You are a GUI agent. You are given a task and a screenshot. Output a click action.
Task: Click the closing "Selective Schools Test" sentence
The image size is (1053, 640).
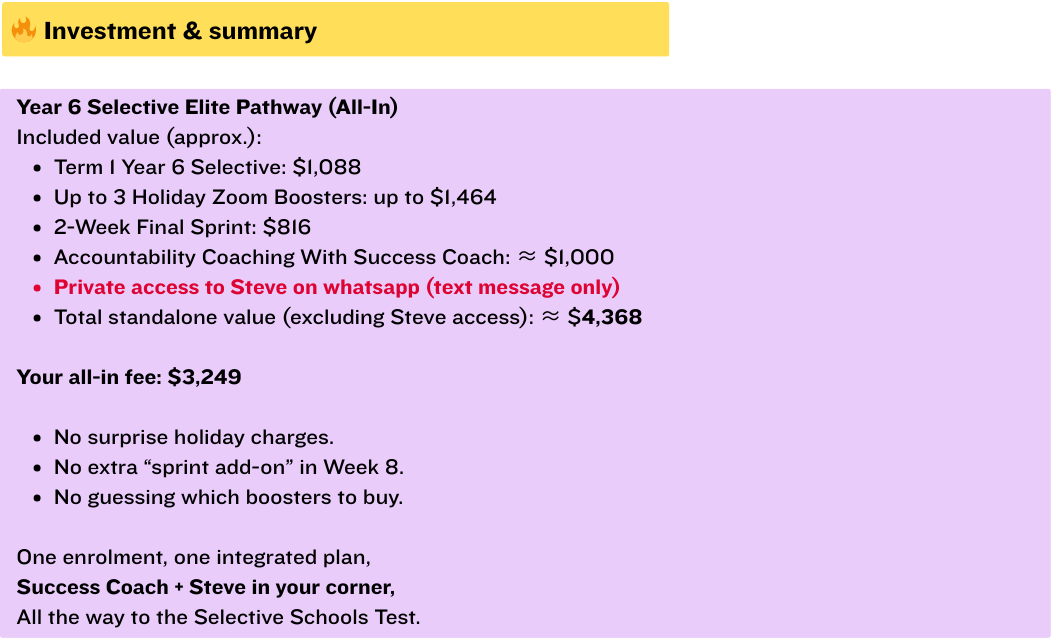(218, 617)
